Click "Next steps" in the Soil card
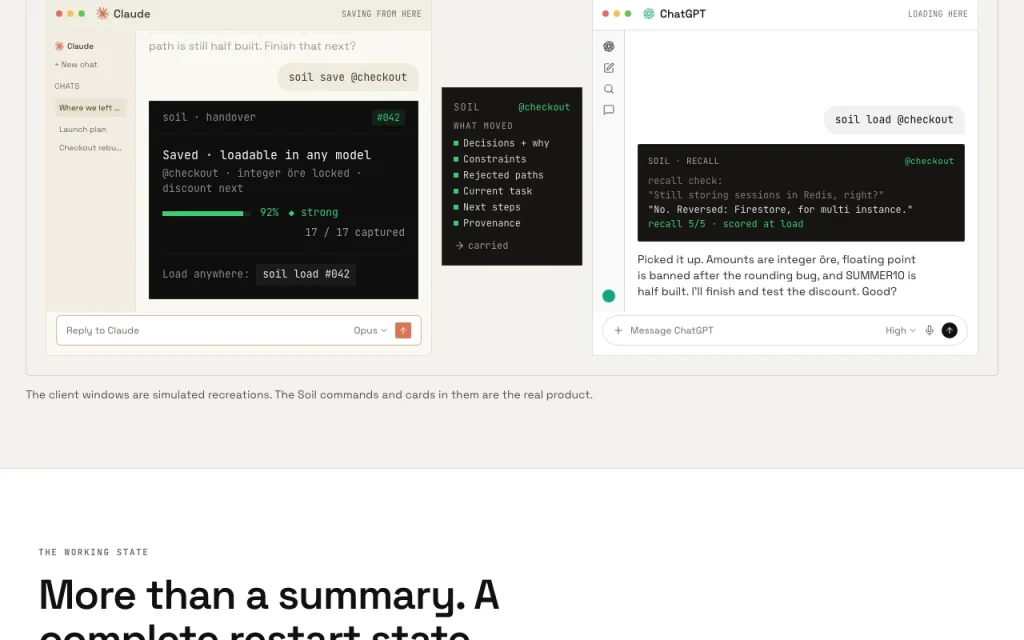The height and width of the screenshot is (640, 1024). [x=492, y=207]
